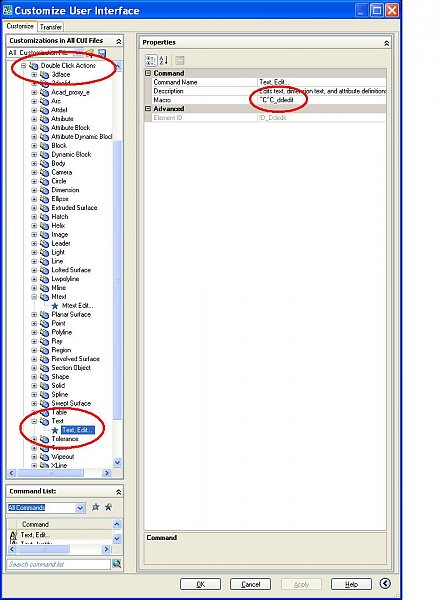
Task: Click the Camera folder icon
Action: click(44, 172)
